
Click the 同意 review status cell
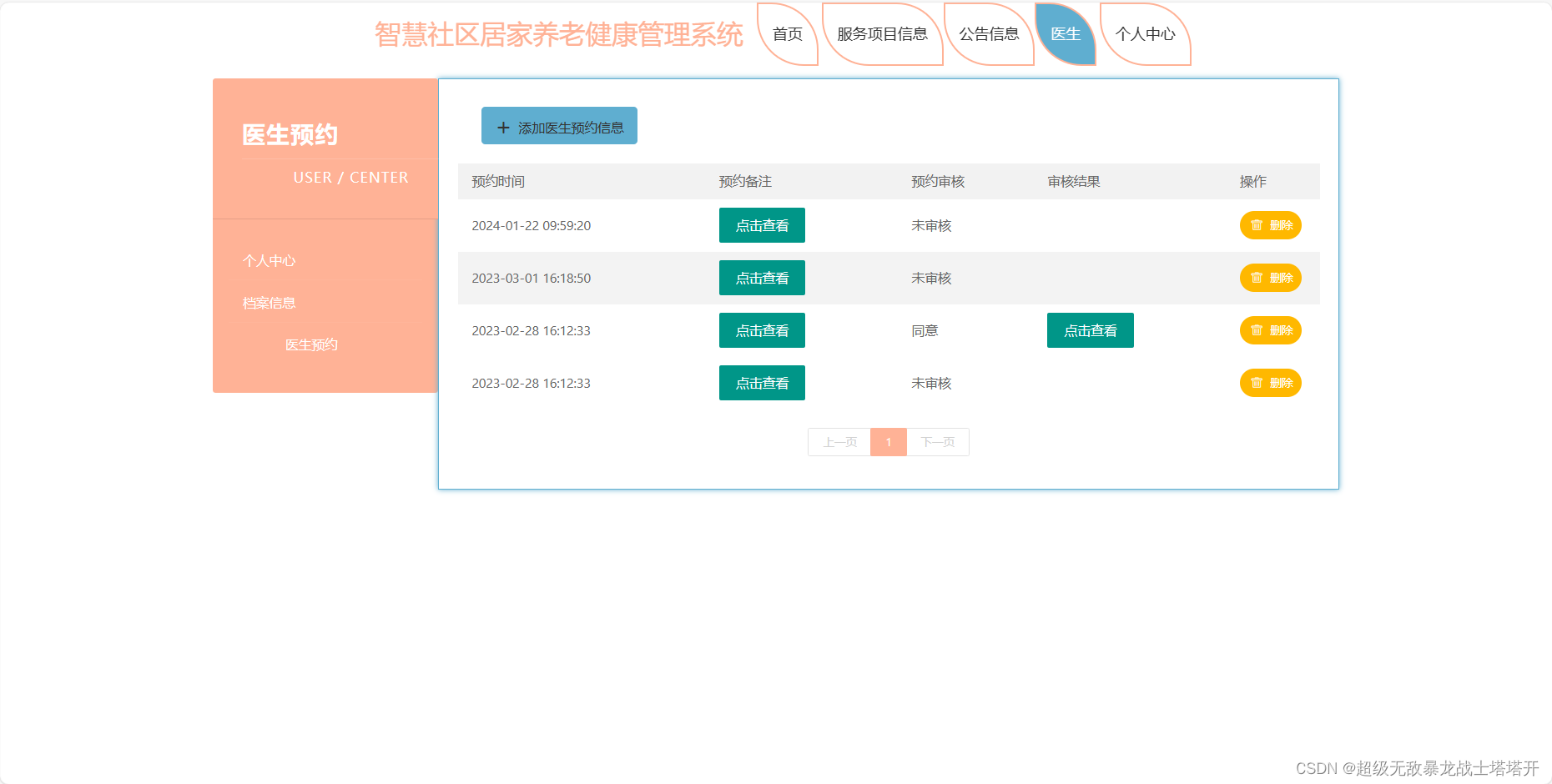[x=925, y=330]
